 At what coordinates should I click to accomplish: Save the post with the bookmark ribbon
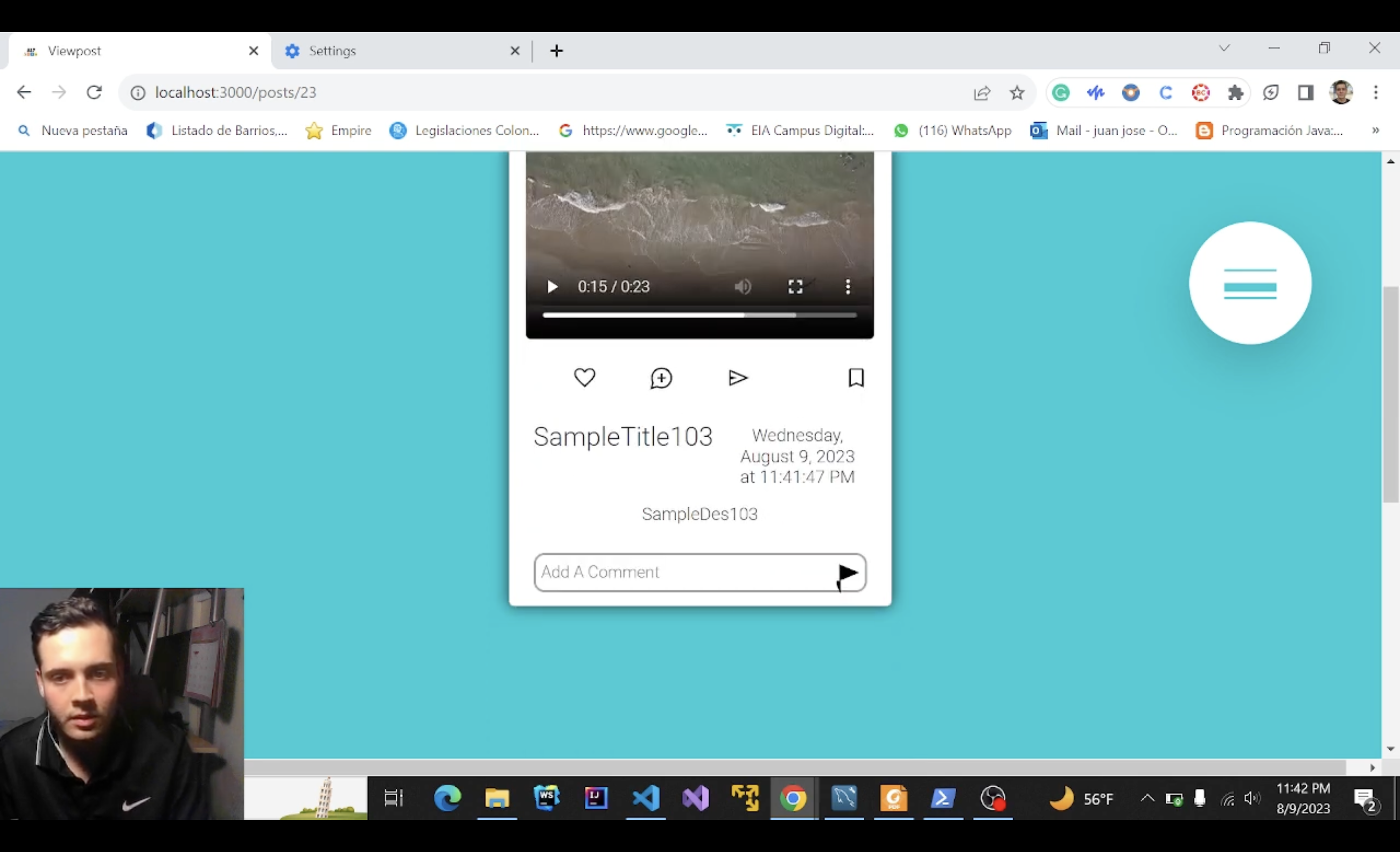856,377
